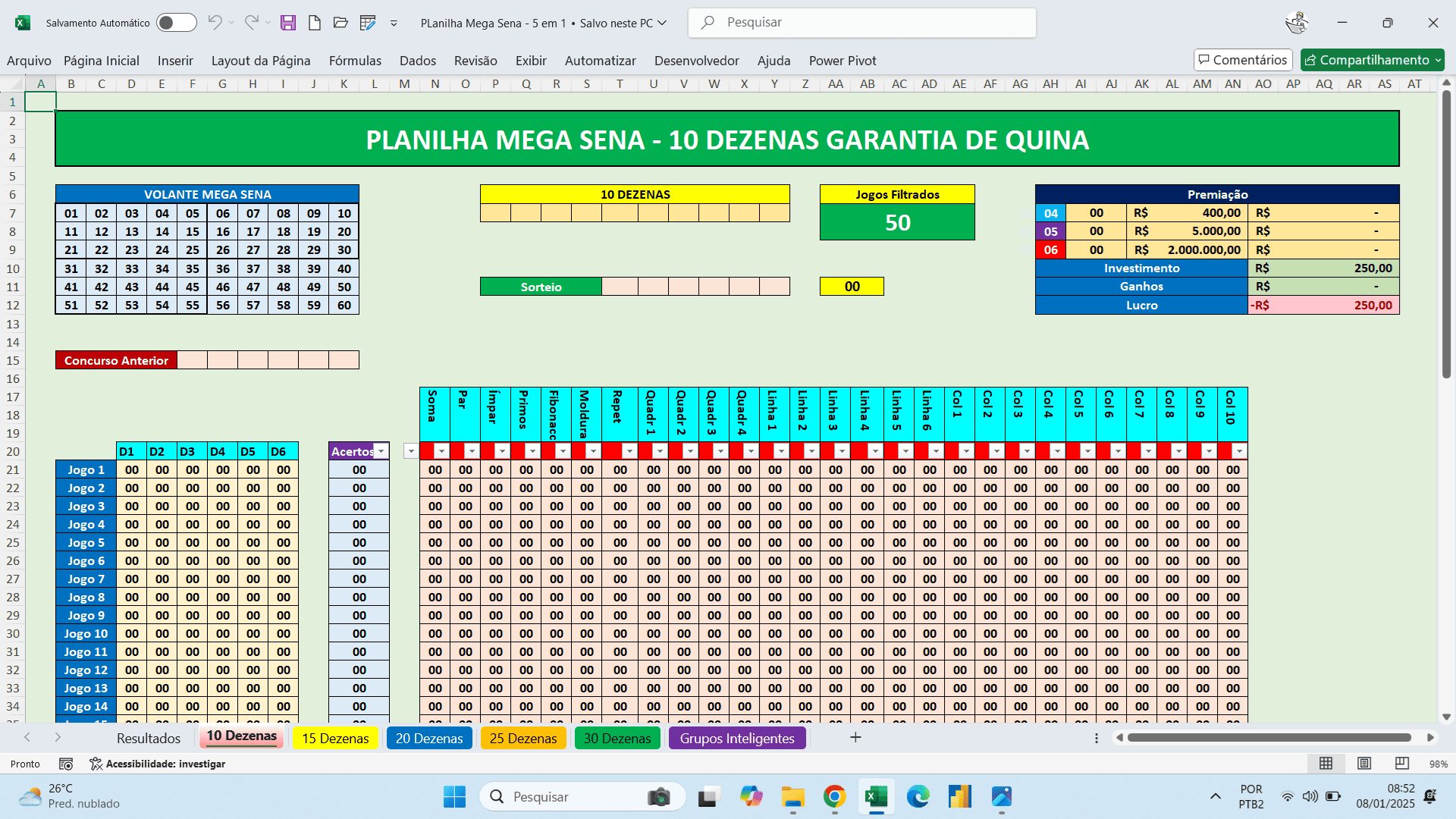Show hidden icons tray chevron
The width and height of the screenshot is (1456, 819).
[x=1216, y=796]
